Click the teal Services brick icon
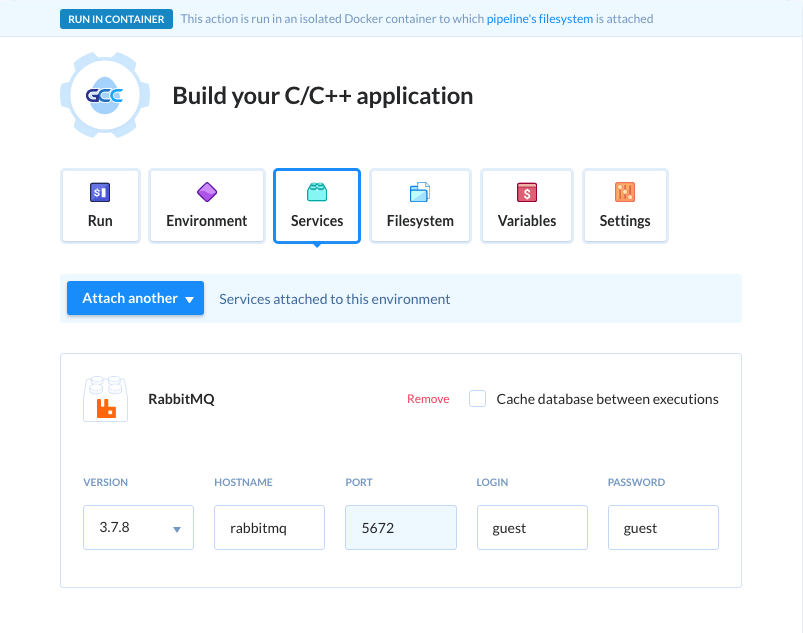 [317, 193]
